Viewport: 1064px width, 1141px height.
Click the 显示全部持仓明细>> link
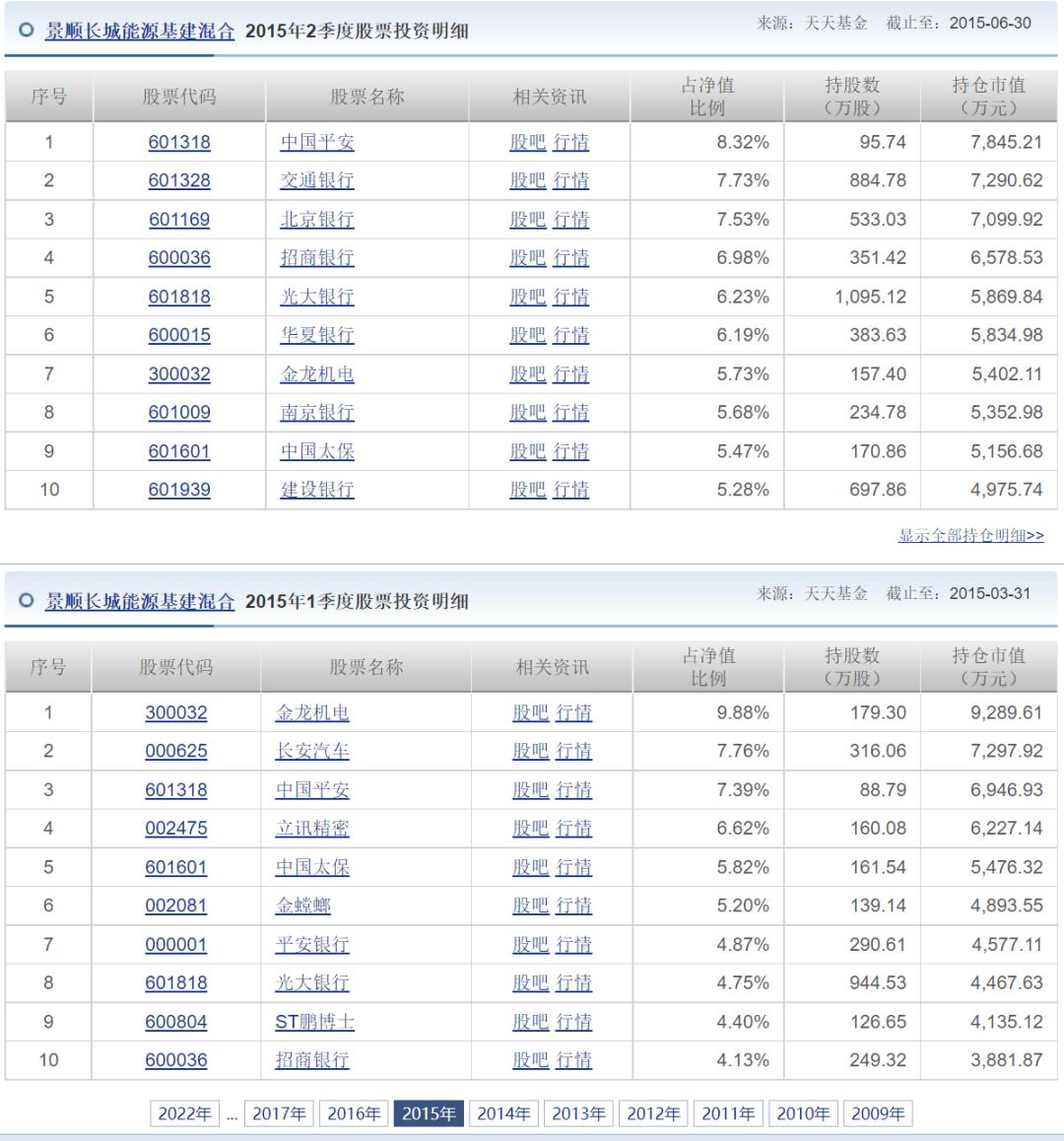coord(969,535)
